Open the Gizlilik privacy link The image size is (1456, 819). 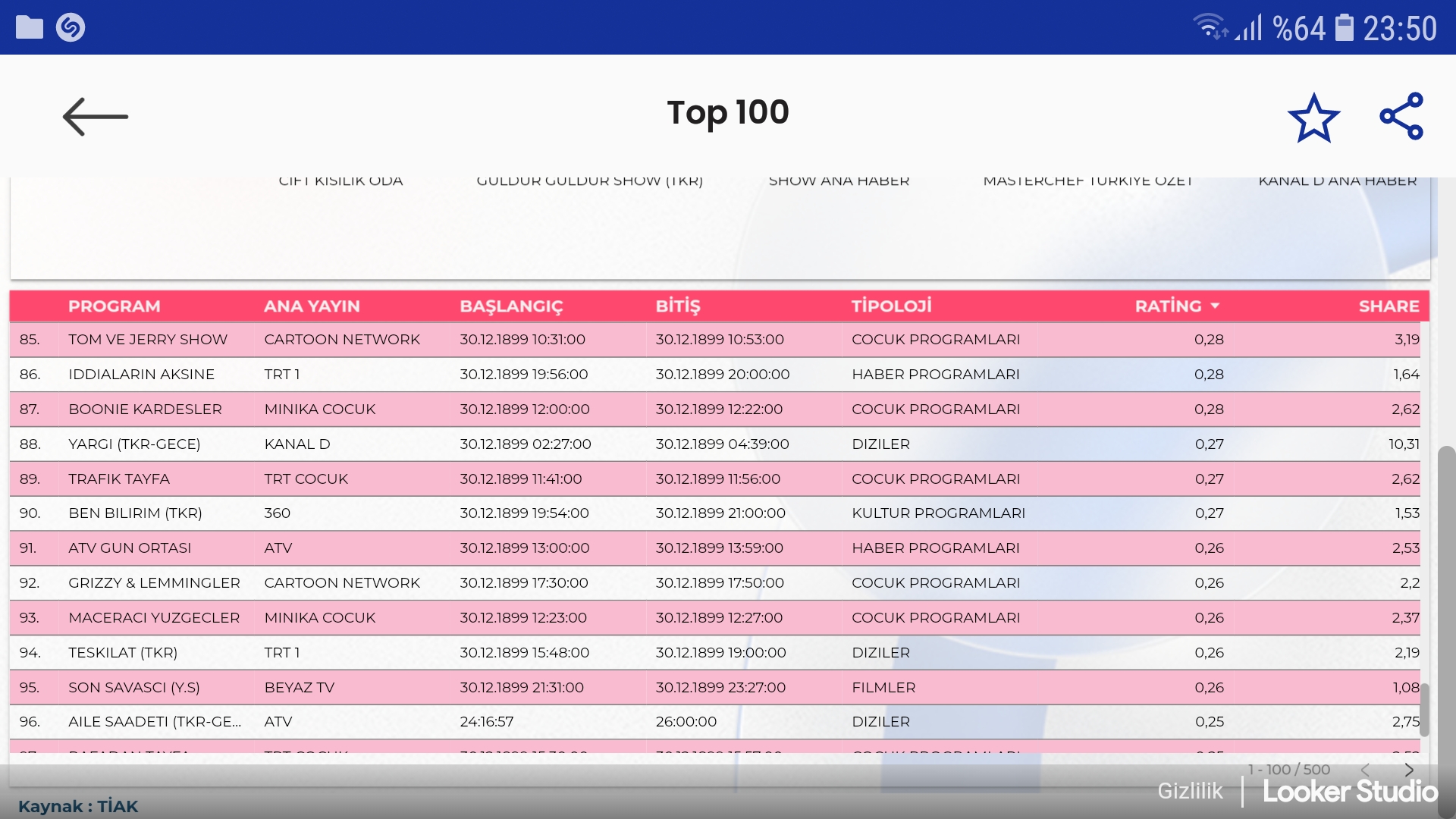pyautogui.click(x=1190, y=791)
